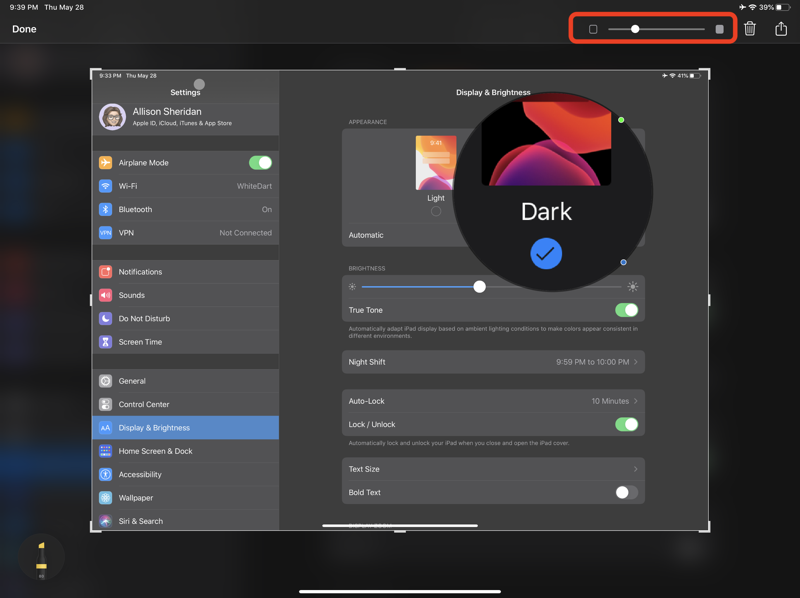Select the yellow marker pen tool
The width and height of the screenshot is (800, 598).
41,560
